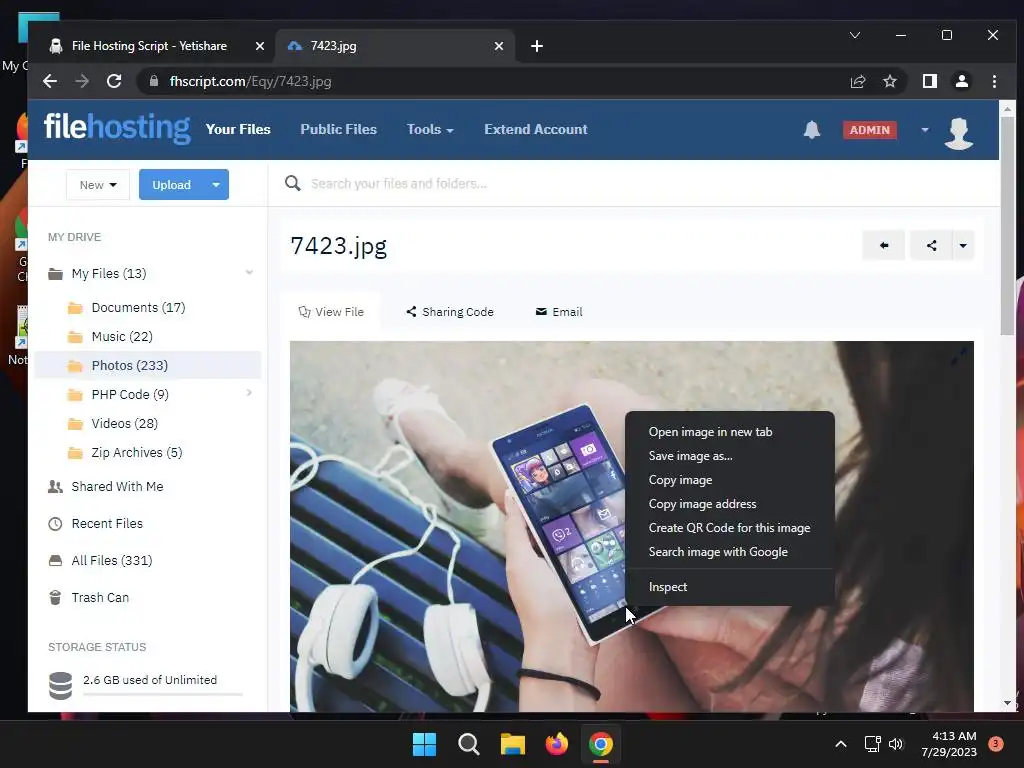Click the page vertical scrollbar
This screenshot has width=1024, height=768.
[1008, 227]
